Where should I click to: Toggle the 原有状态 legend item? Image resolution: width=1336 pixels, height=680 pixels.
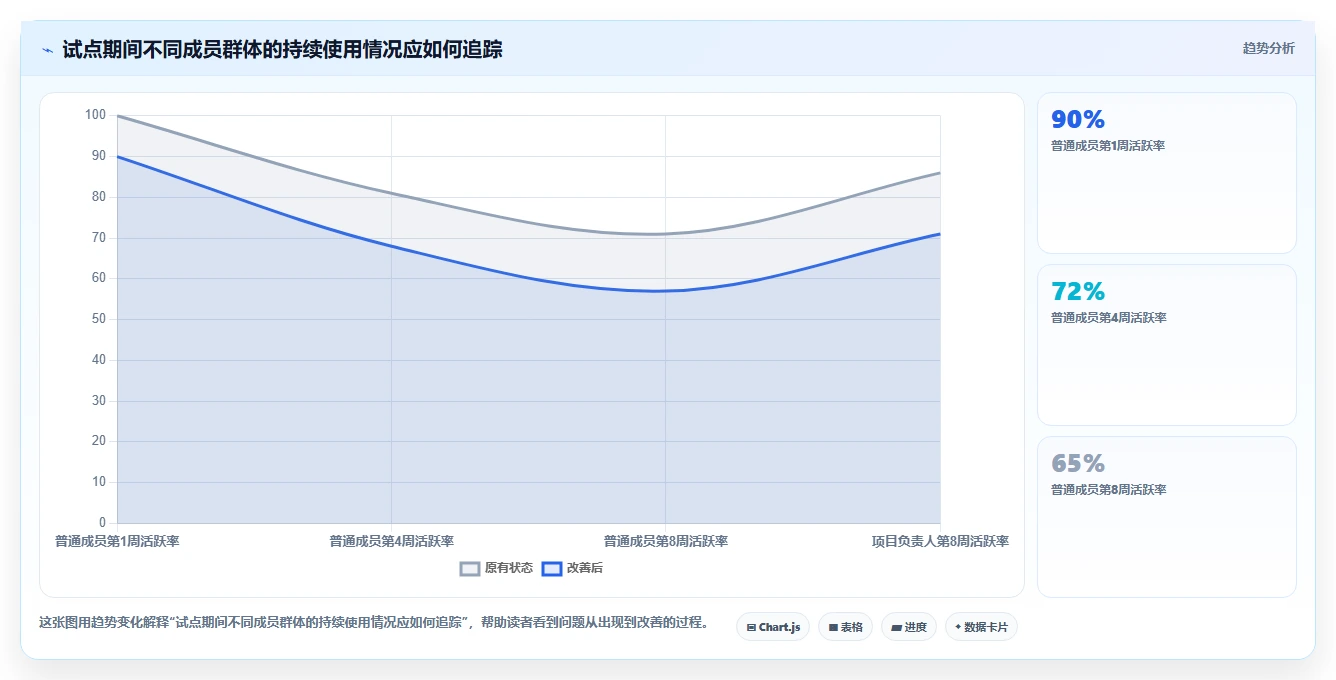497,568
